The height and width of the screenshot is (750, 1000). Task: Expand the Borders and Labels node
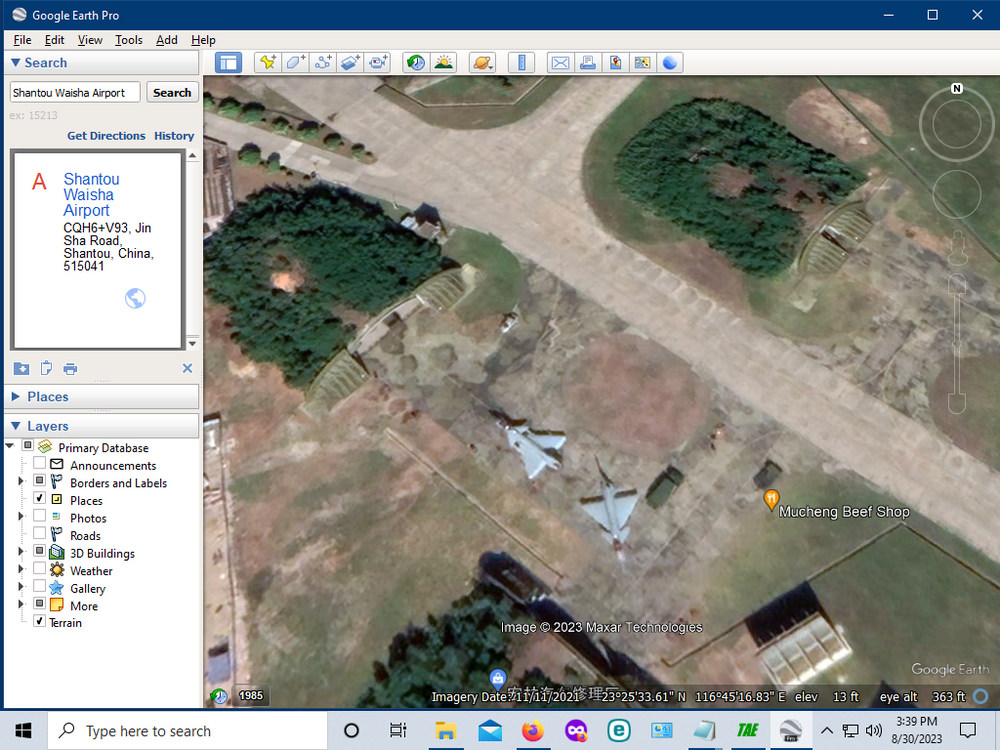(20, 481)
